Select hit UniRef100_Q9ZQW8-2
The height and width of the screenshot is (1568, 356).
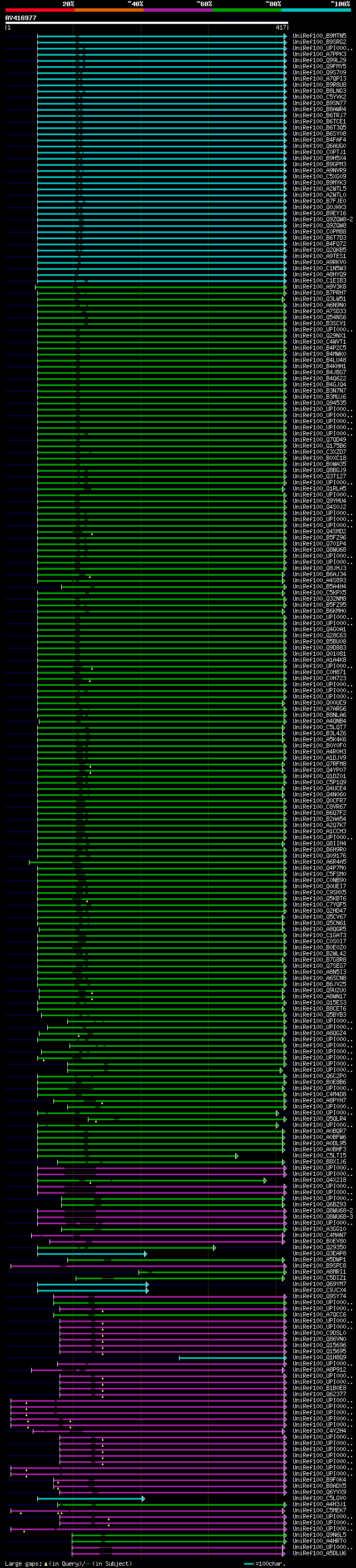(323, 220)
